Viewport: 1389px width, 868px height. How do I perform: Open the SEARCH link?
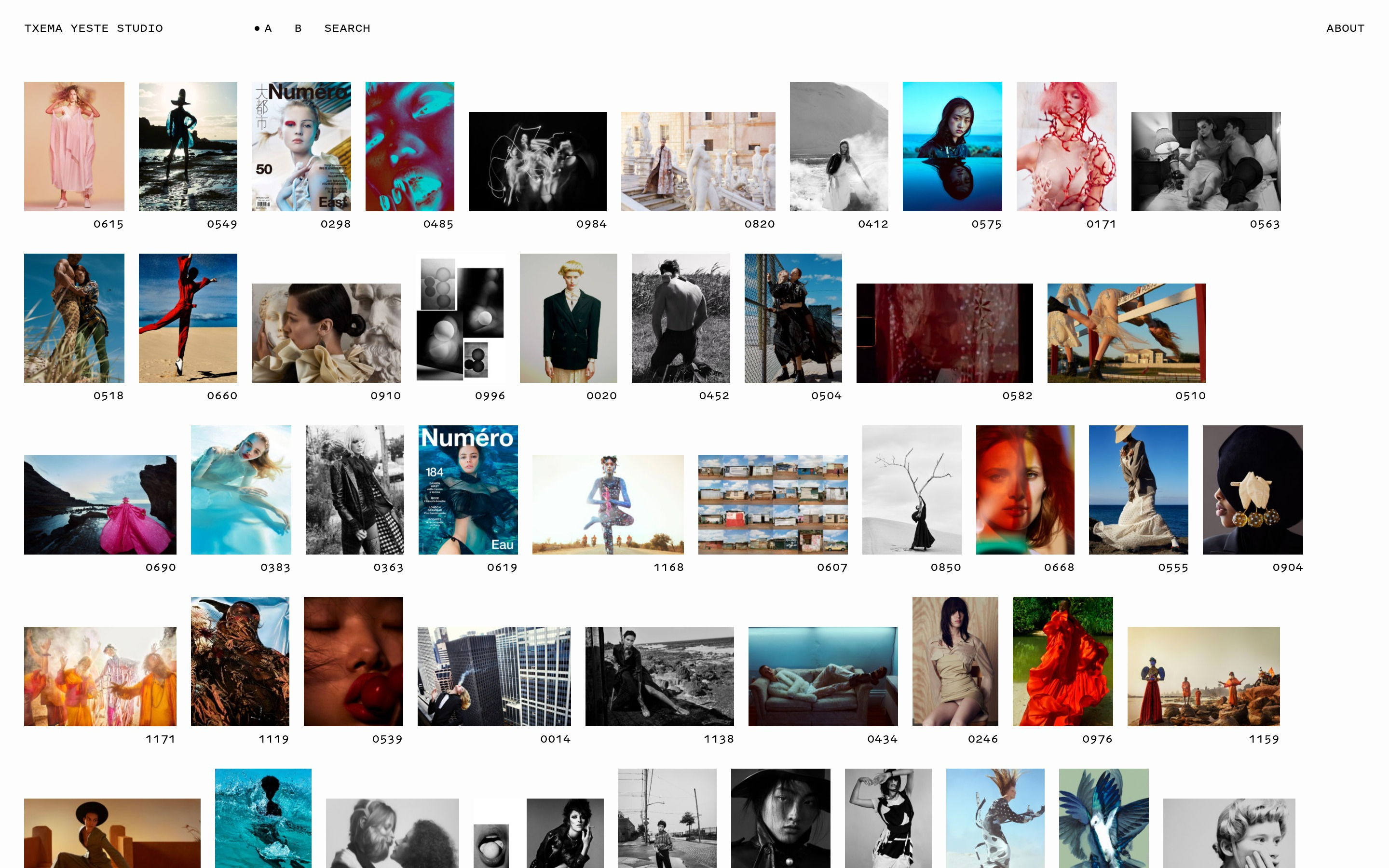click(347, 28)
